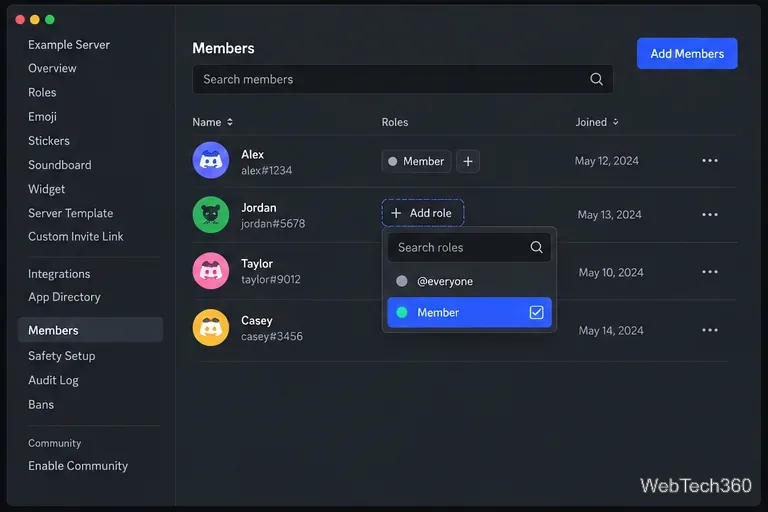Click the username casey#3456
The image size is (768, 512).
click(x=272, y=336)
